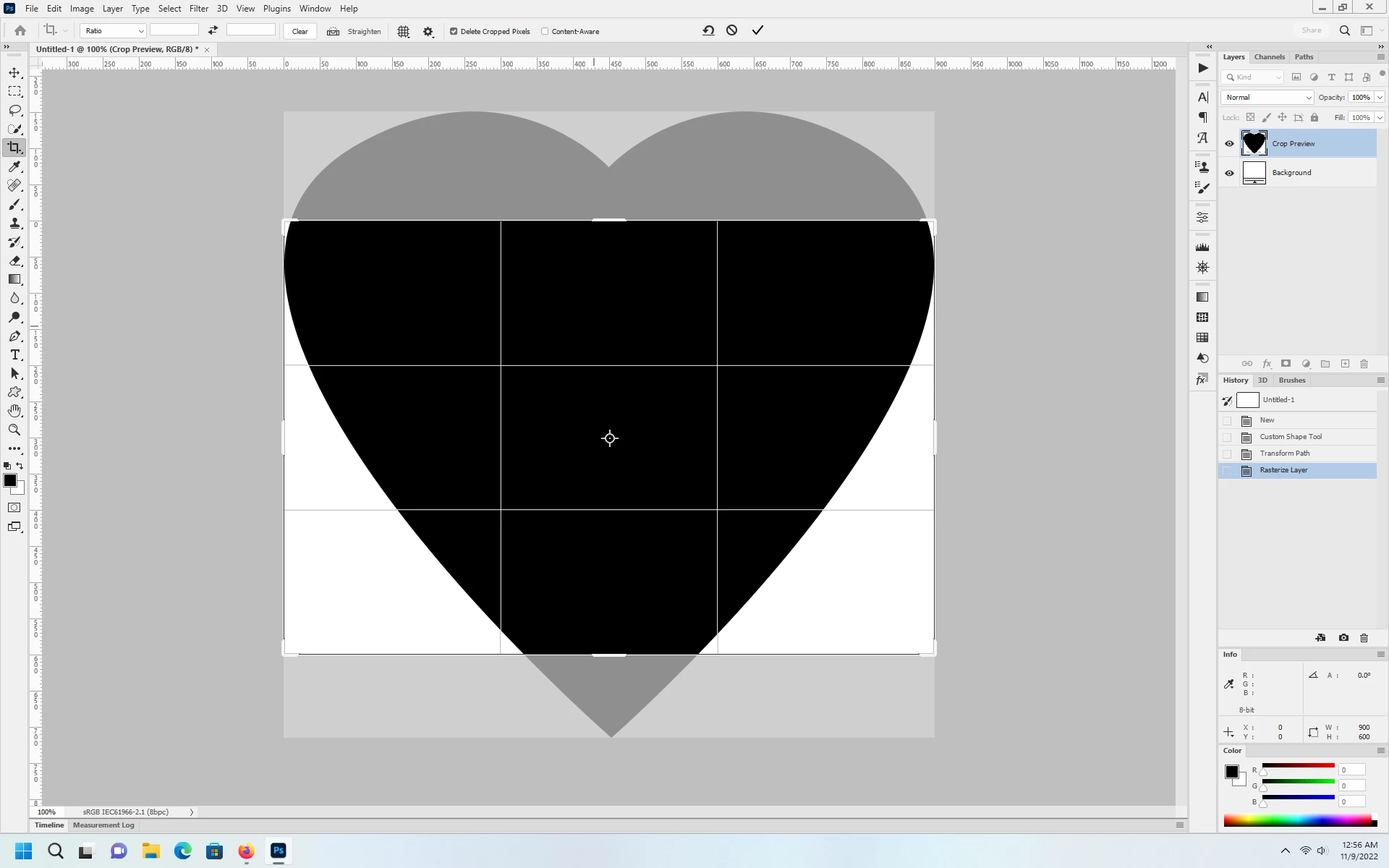
Task: Expand the layer Opacity dropdown arrow
Action: tap(1380, 97)
